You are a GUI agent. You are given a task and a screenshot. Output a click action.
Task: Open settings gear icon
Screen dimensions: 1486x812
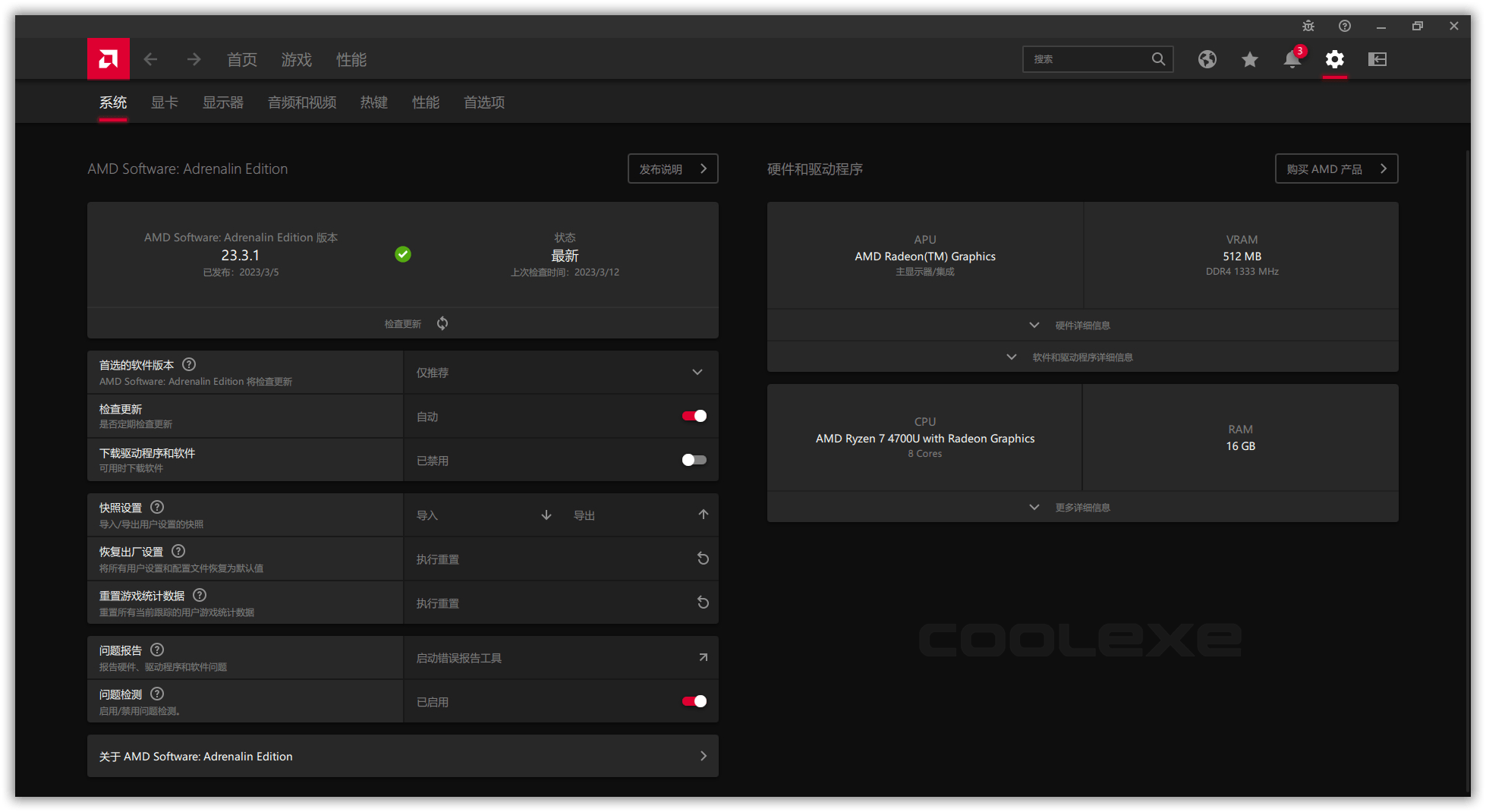1335,59
